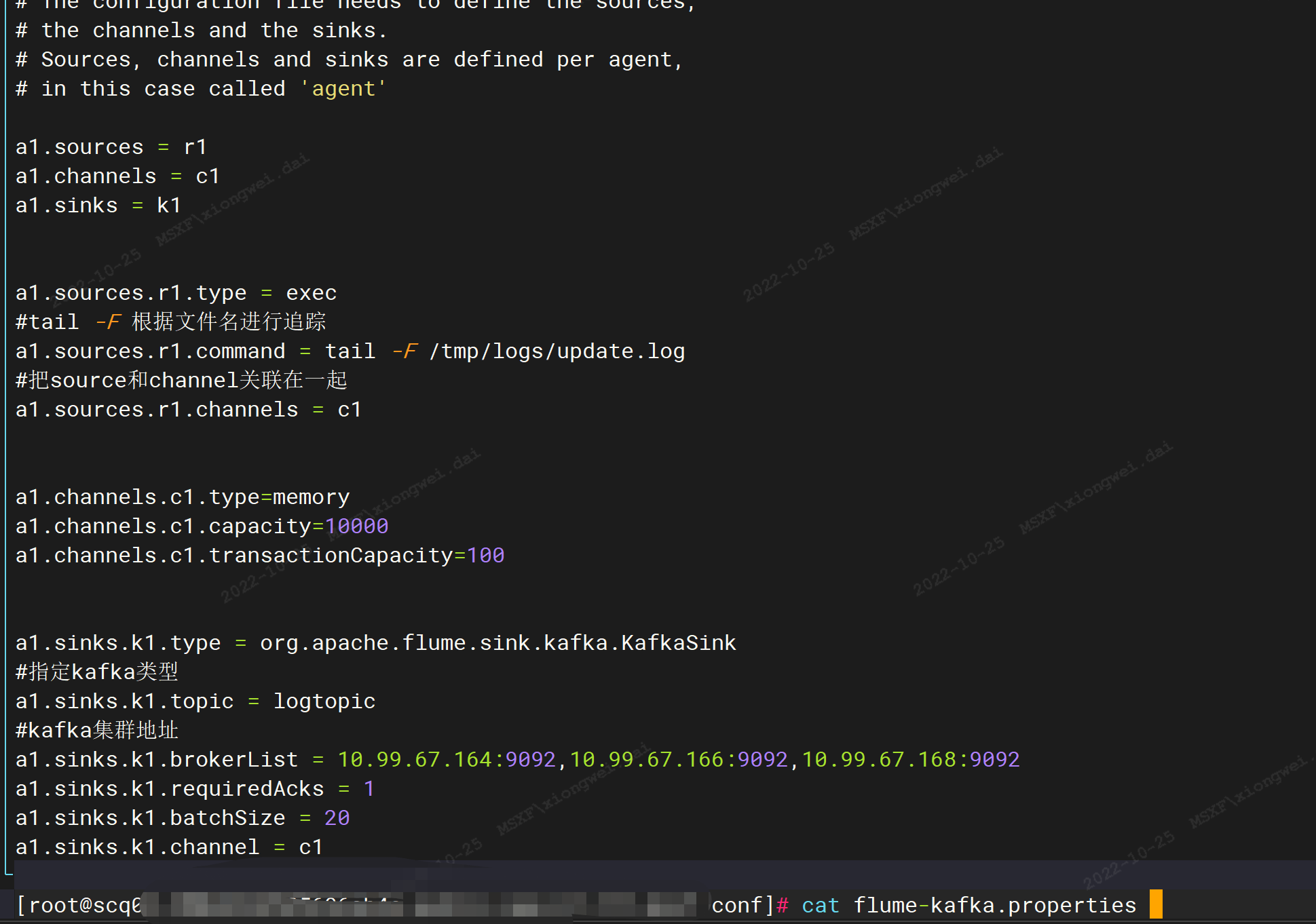1316x924 pixels.
Task: Click broker address '10.99.67.164:9092'
Action: [x=447, y=760]
